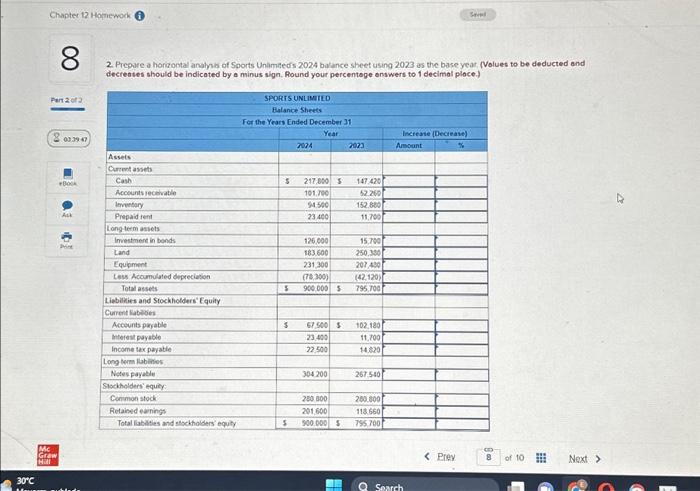Click the hourglass timer indicator
Viewport: 700px width, 491px height.
coord(69,139)
